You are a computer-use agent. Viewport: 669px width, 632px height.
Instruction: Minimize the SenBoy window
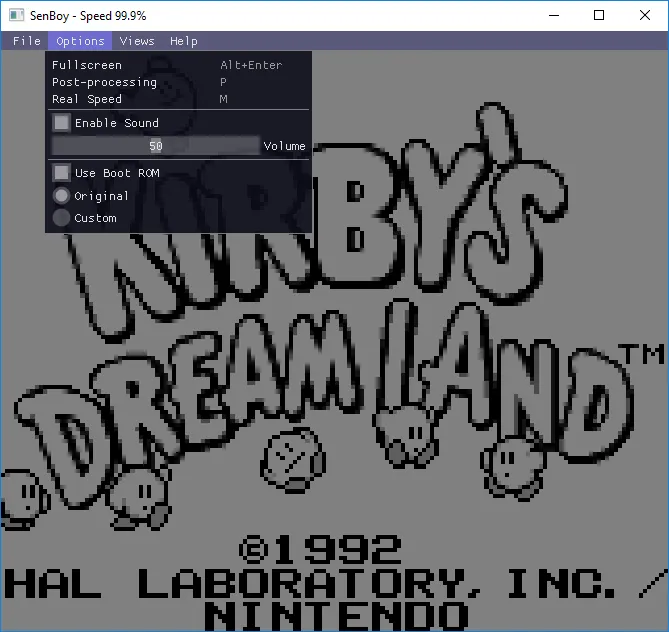[554, 15]
